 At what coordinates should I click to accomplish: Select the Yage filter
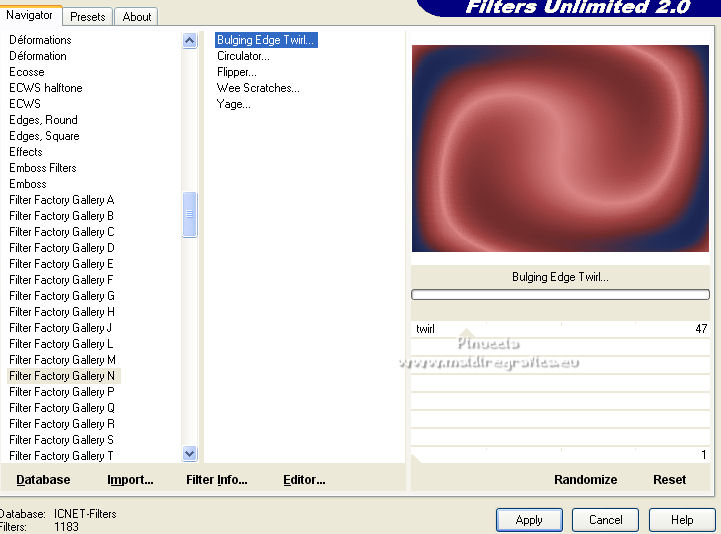click(x=234, y=104)
